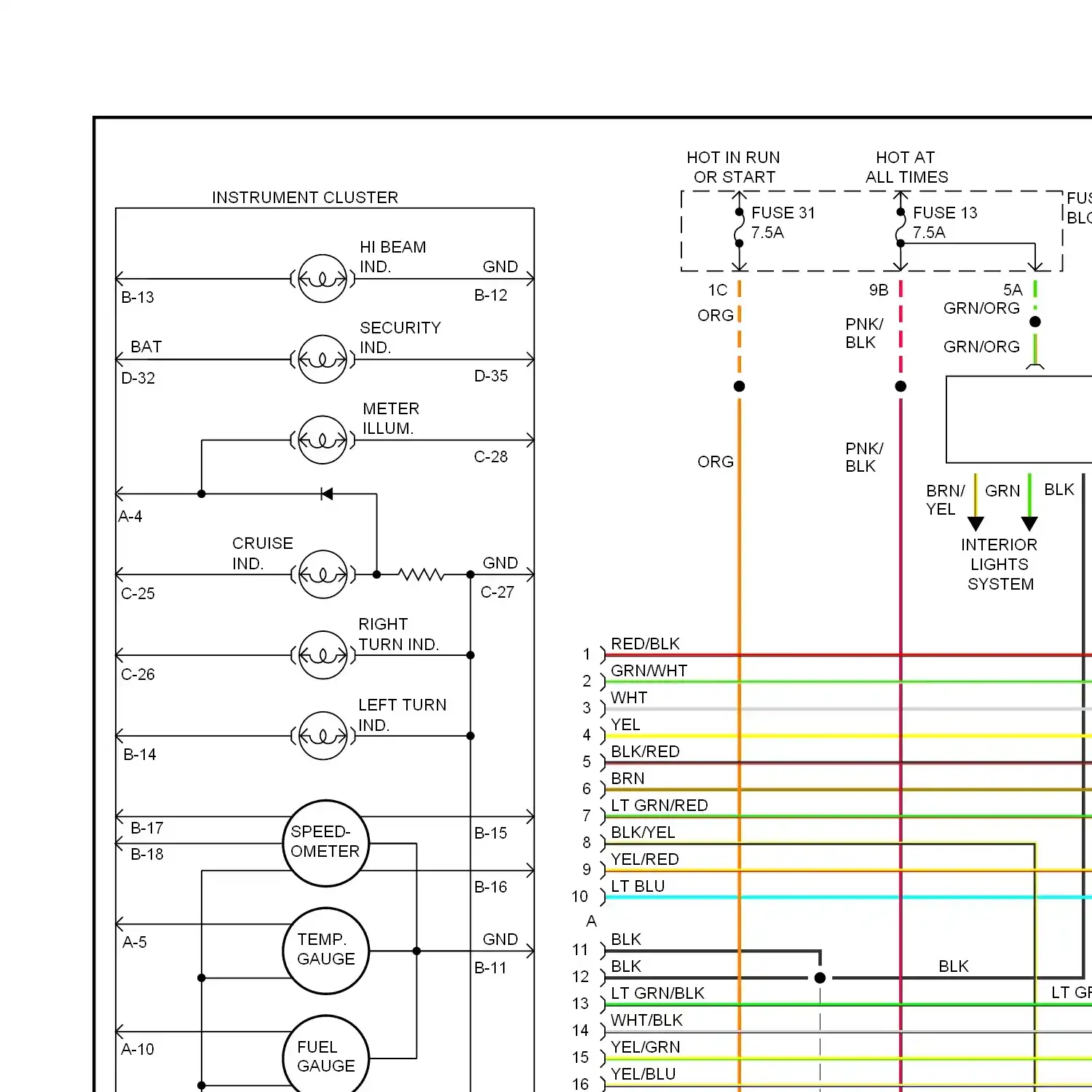The height and width of the screenshot is (1092, 1092).
Task: Click the LT GRN/RED wire label
Action: (660, 805)
